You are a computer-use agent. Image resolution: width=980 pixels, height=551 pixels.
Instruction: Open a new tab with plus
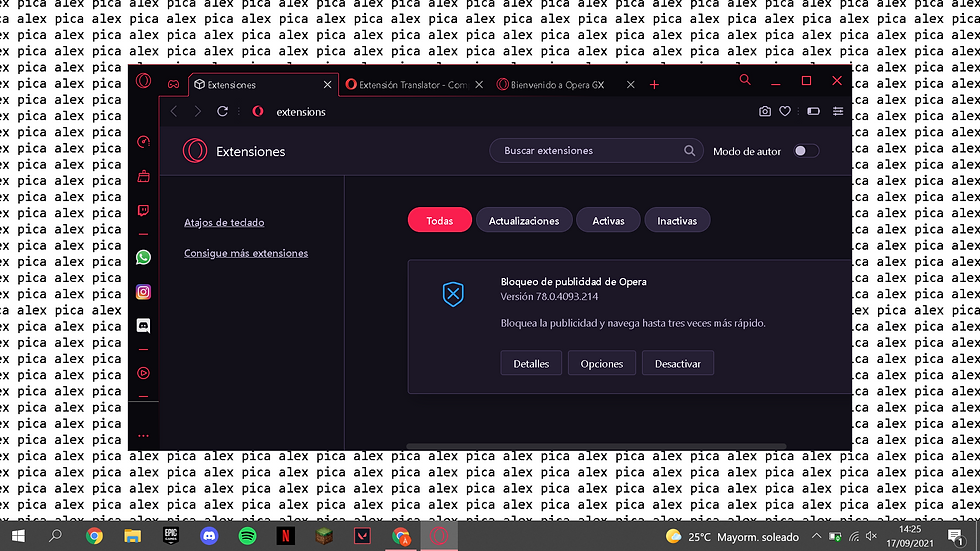(654, 84)
